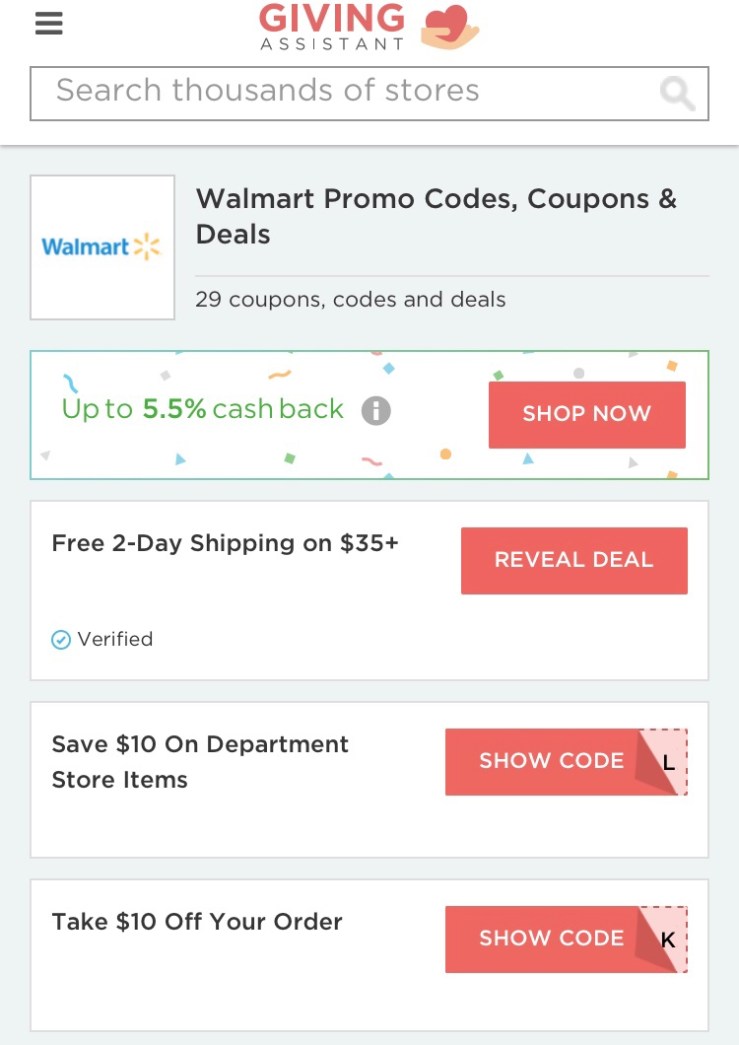The width and height of the screenshot is (739, 1045).
Task: Click the Giving Assistant logo
Action: pyautogui.click(x=369, y=27)
